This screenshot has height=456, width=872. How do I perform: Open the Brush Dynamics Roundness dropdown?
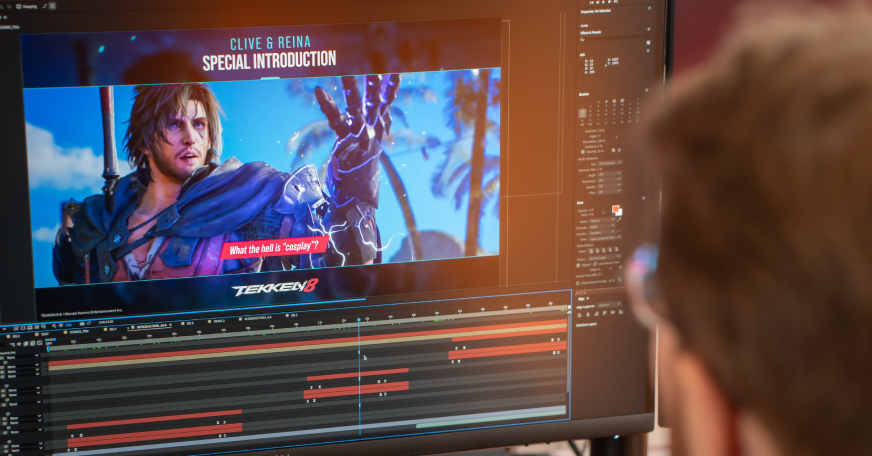coord(610,181)
